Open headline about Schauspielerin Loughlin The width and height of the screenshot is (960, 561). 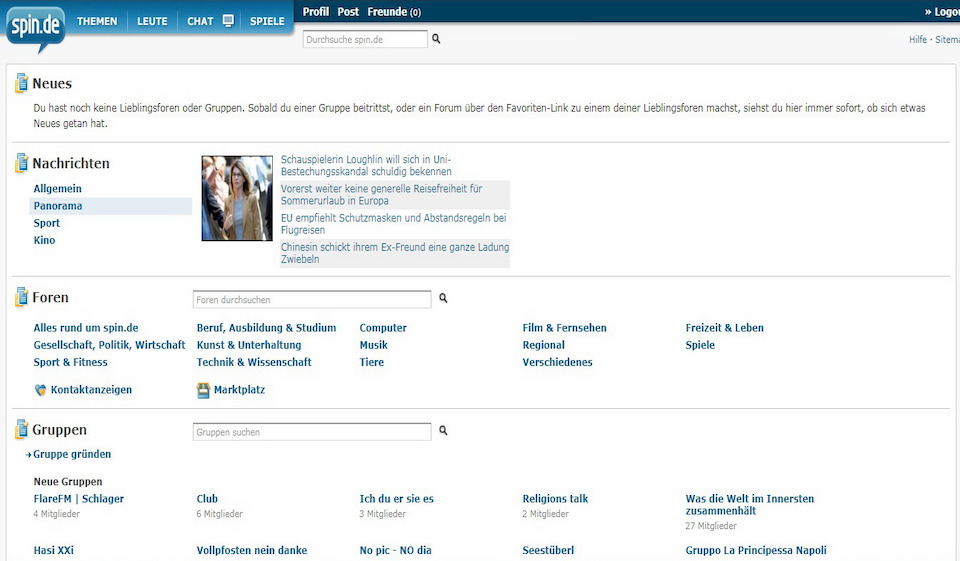(366, 165)
